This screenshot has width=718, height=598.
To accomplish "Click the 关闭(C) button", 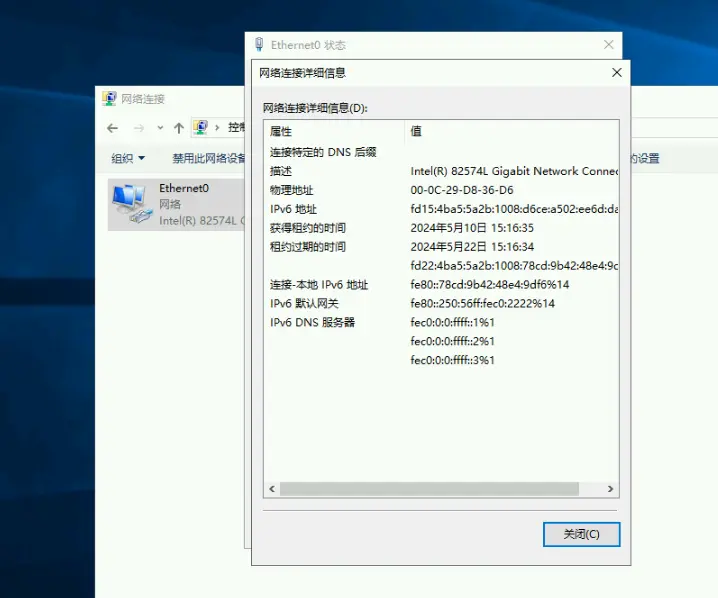I will pyautogui.click(x=581, y=534).
